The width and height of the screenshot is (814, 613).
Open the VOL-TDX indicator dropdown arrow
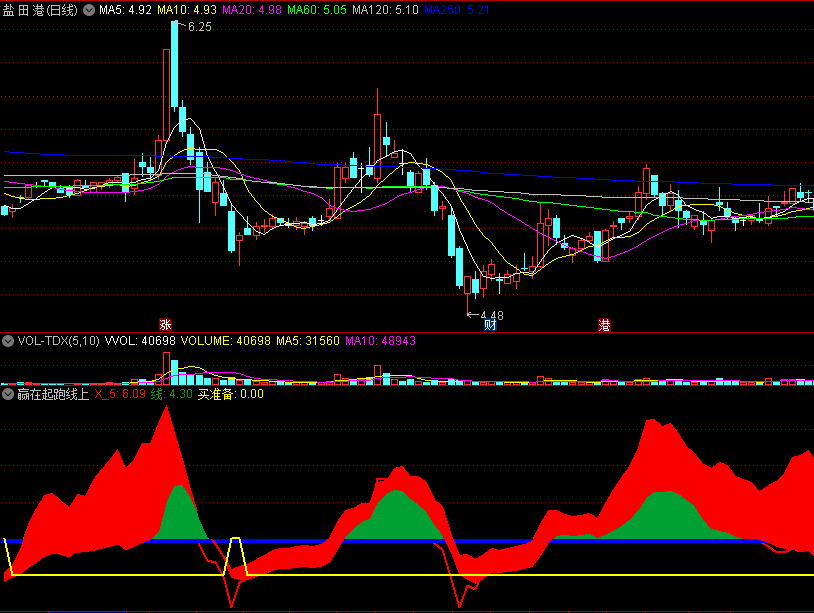8,341
